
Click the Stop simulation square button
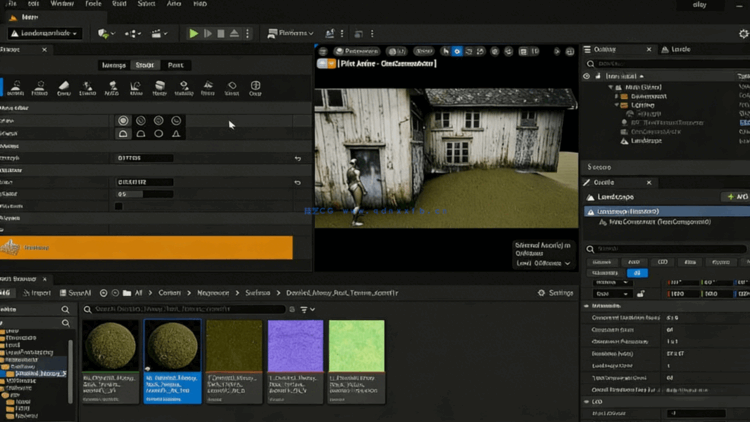pyautogui.click(x=221, y=33)
